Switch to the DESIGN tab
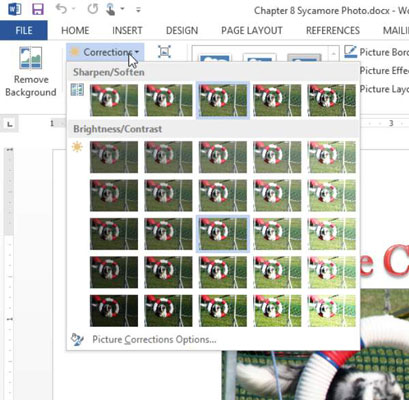 pos(182,30)
